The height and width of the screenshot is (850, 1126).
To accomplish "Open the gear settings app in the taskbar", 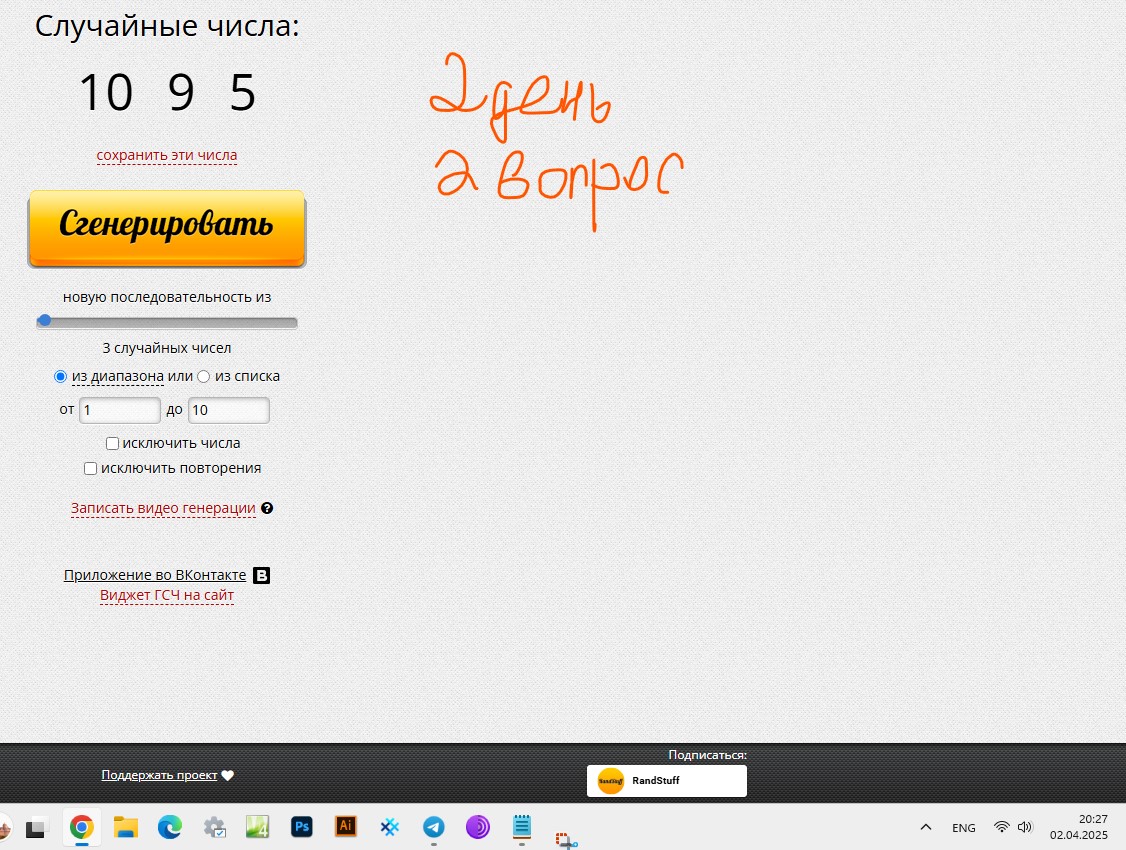I will tap(214, 828).
